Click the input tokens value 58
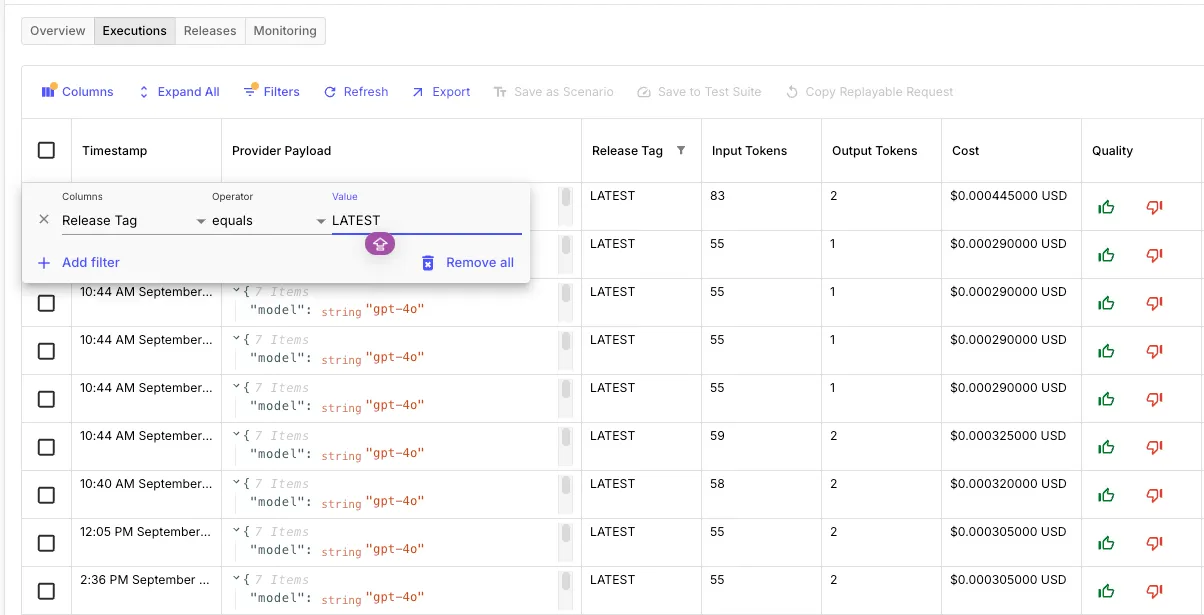The width and height of the screenshot is (1204, 615). coord(717,484)
